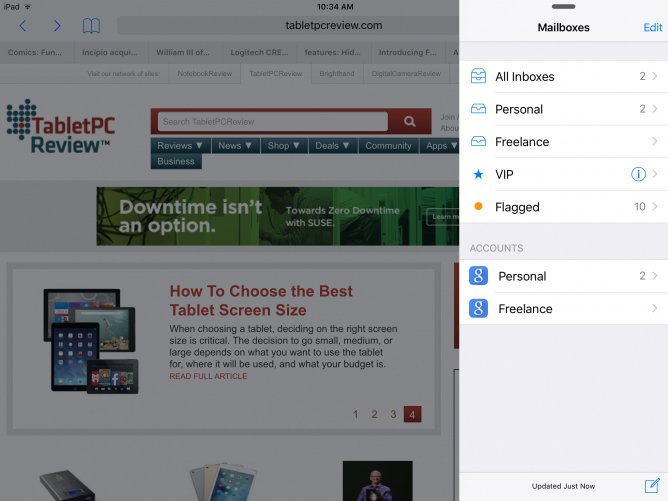The image size is (668, 501).
Task: Tap the orange Flagged dot icon
Action: pos(478,206)
